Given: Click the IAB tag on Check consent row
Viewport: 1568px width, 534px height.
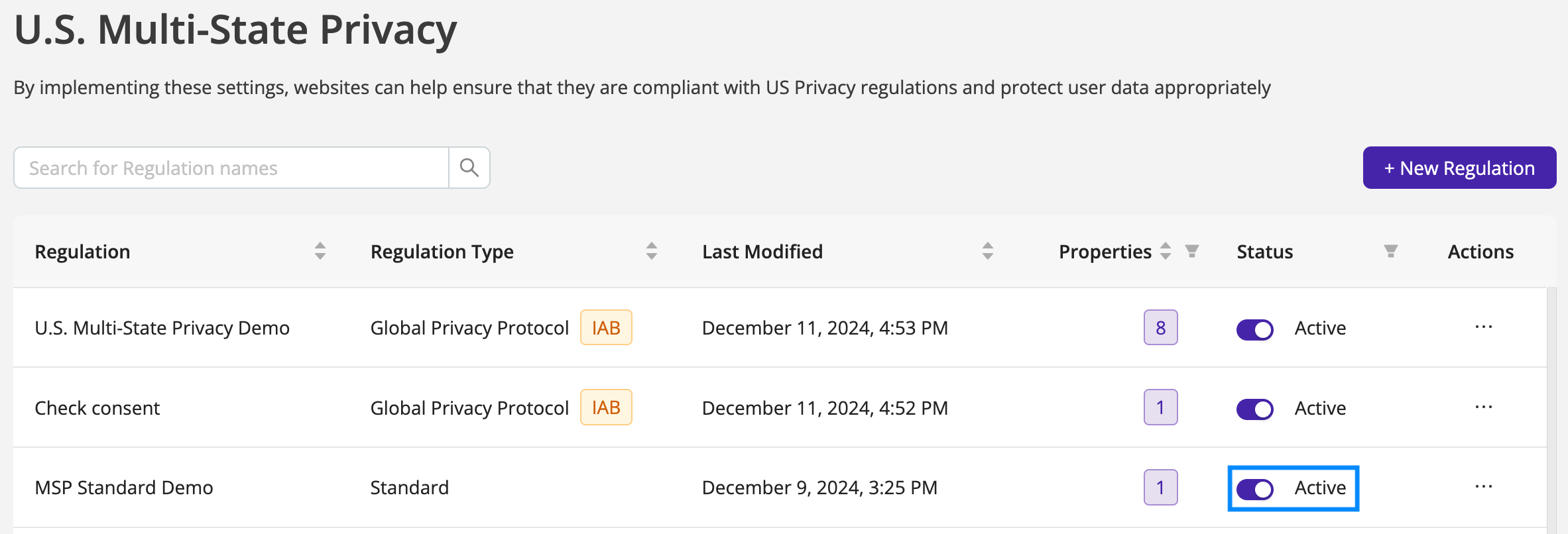Looking at the screenshot, I should click(x=606, y=407).
